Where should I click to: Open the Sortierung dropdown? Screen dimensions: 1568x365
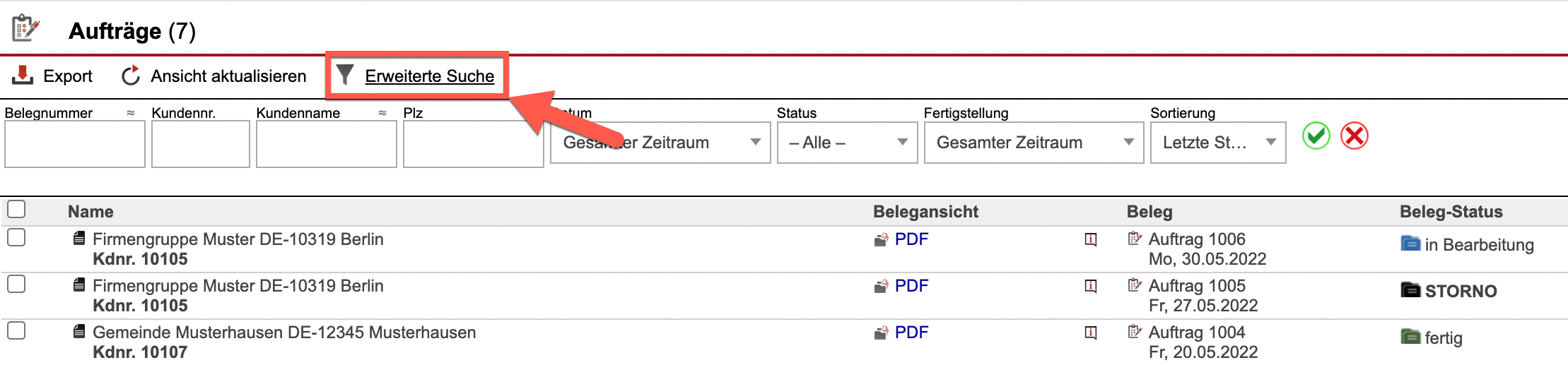coord(1217,143)
